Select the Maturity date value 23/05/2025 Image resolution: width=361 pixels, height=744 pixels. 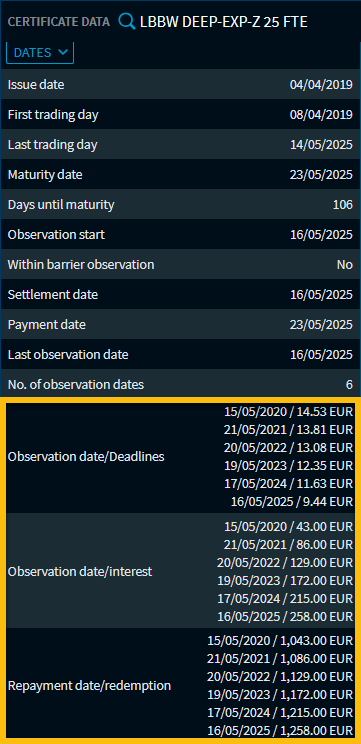[322, 175]
